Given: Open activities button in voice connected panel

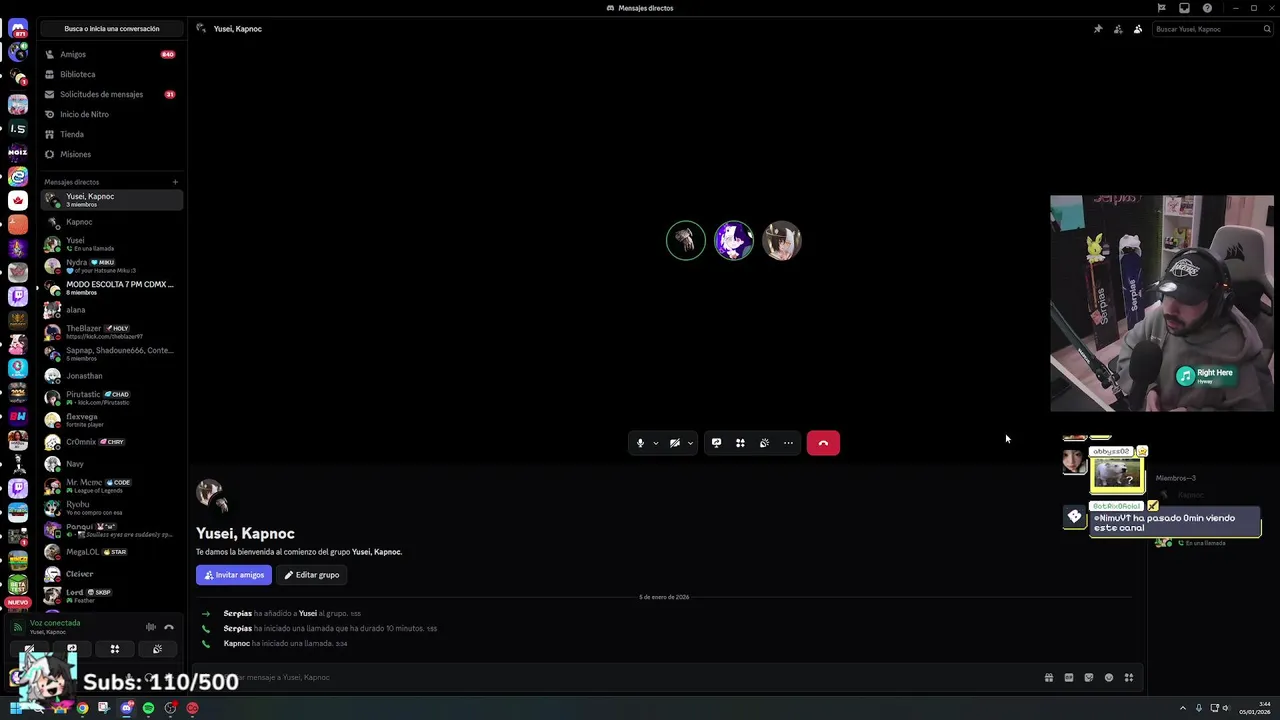Looking at the screenshot, I should (x=115, y=649).
